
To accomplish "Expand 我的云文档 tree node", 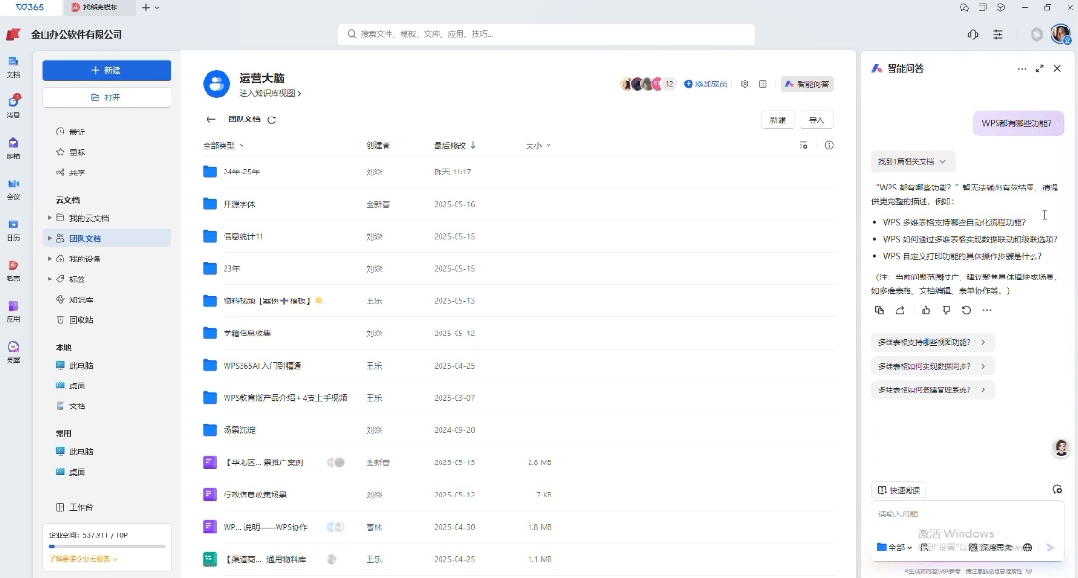I will pyautogui.click(x=50, y=218).
